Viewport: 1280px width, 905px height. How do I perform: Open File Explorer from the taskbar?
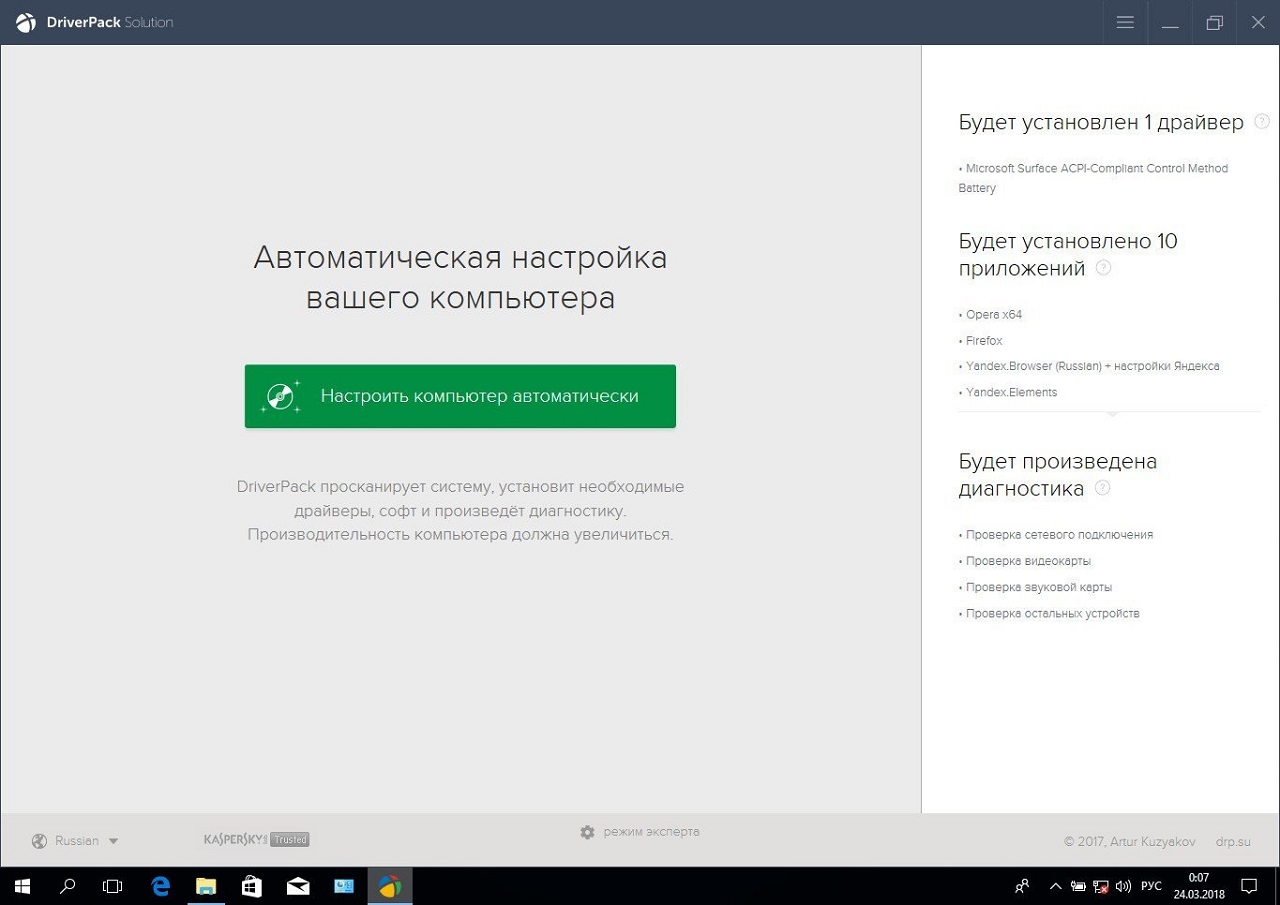pyautogui.click(x=206, y=886)
